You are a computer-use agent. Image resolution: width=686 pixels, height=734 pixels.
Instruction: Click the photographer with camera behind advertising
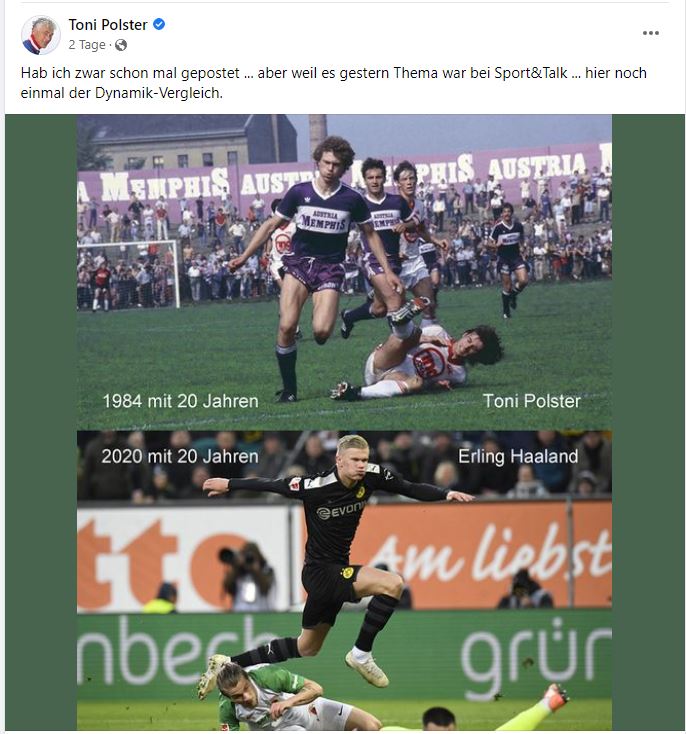(247, 576)
